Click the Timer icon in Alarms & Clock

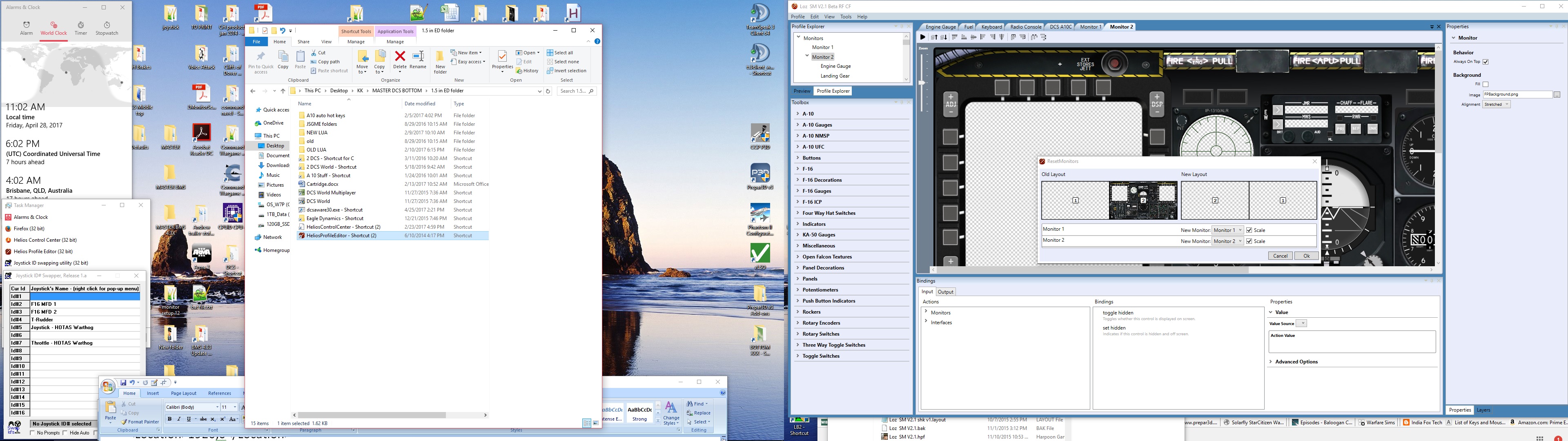(x=80, y=25)
